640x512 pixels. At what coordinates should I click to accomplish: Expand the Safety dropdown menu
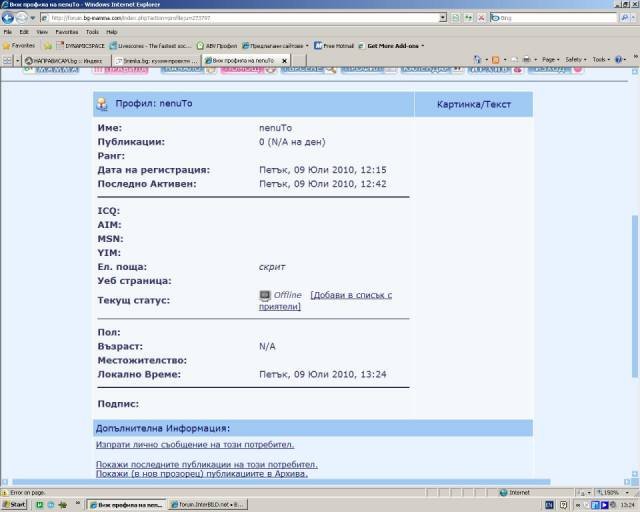[x=576, y=60]
